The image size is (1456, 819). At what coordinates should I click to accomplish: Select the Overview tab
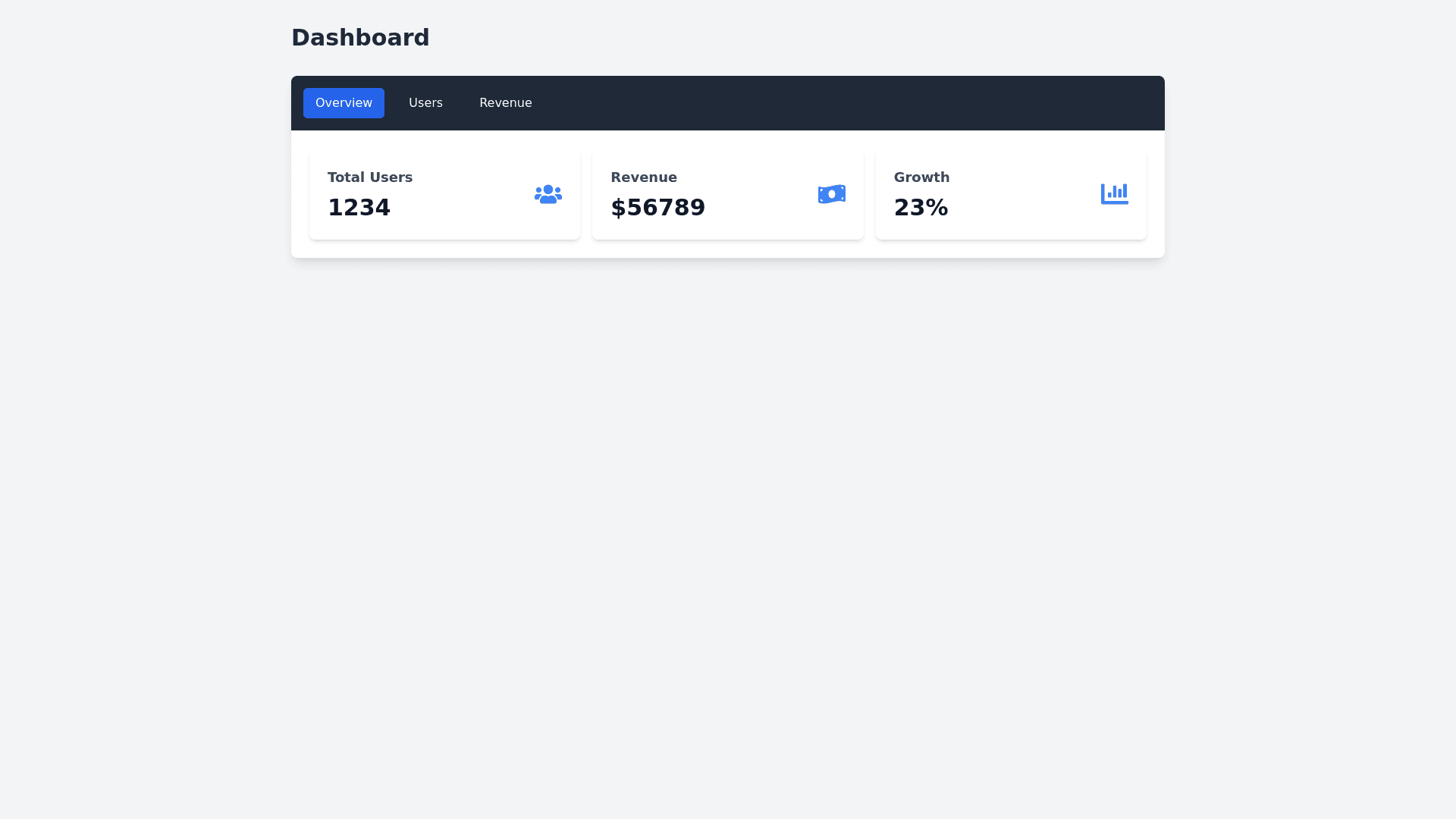344,103
